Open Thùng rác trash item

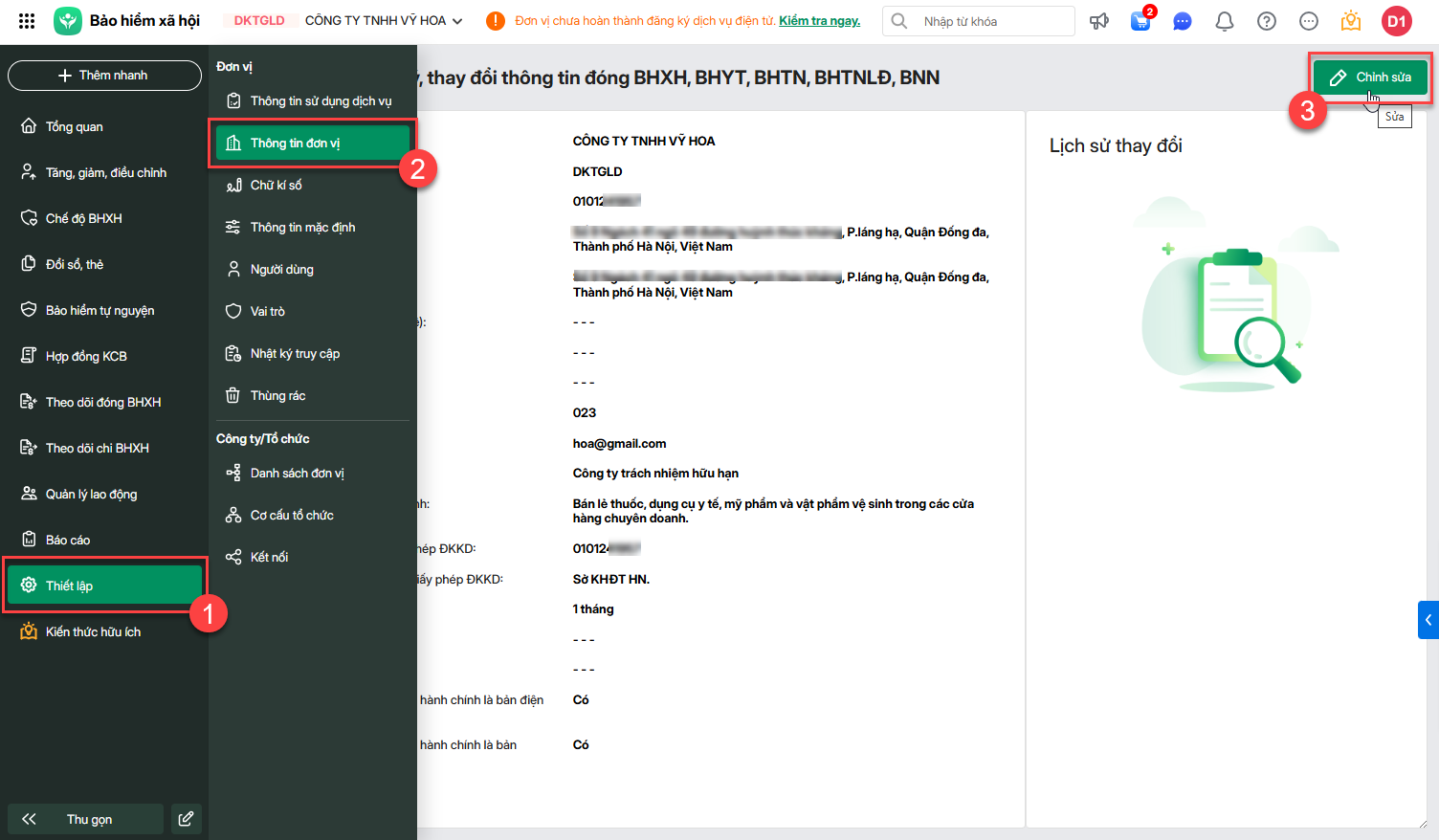point(277,396)
